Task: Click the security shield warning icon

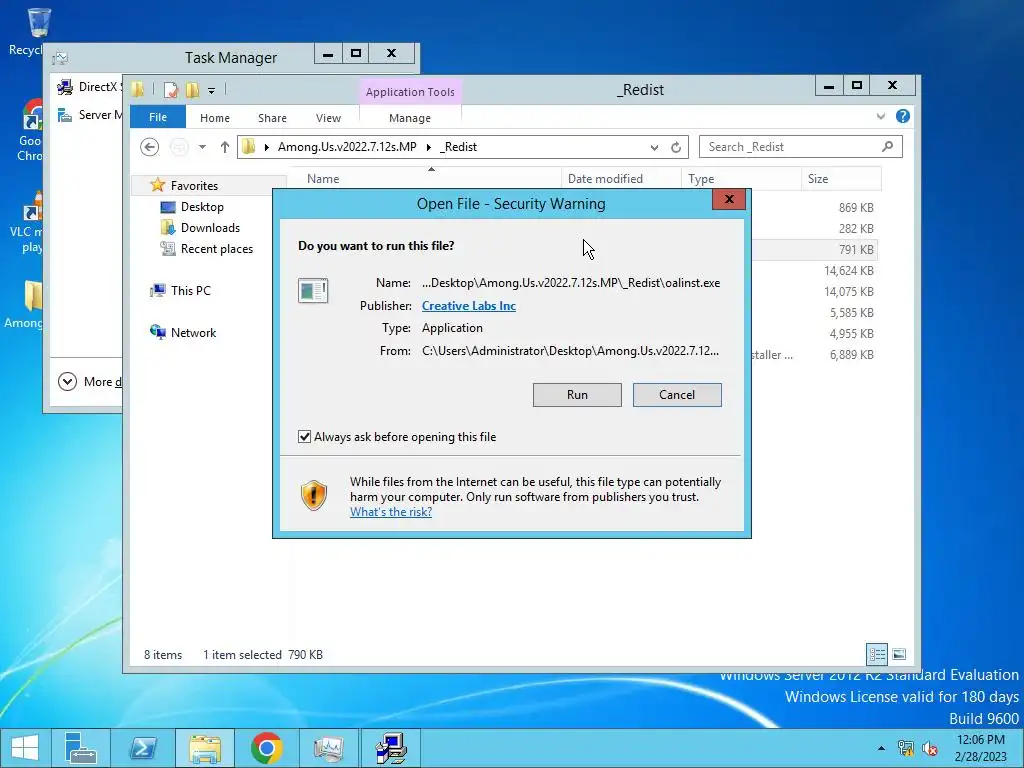Action: point(313,495)
